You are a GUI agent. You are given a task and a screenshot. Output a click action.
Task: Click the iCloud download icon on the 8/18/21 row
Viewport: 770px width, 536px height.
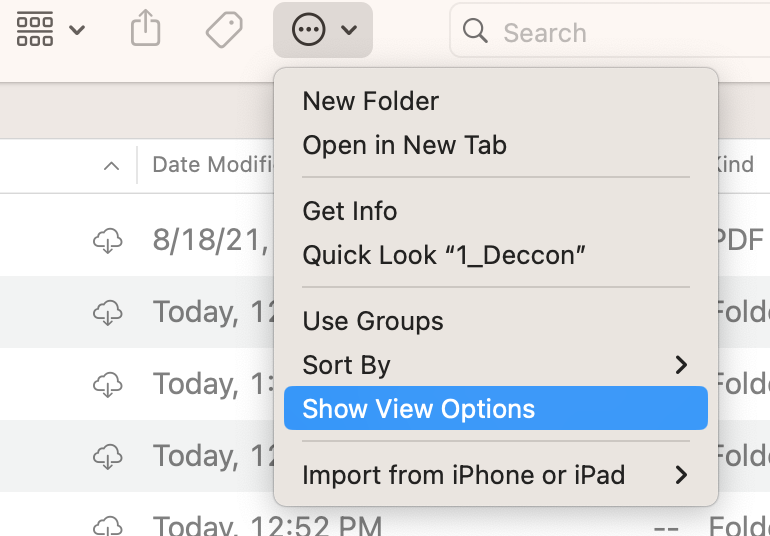pos(107,240)
